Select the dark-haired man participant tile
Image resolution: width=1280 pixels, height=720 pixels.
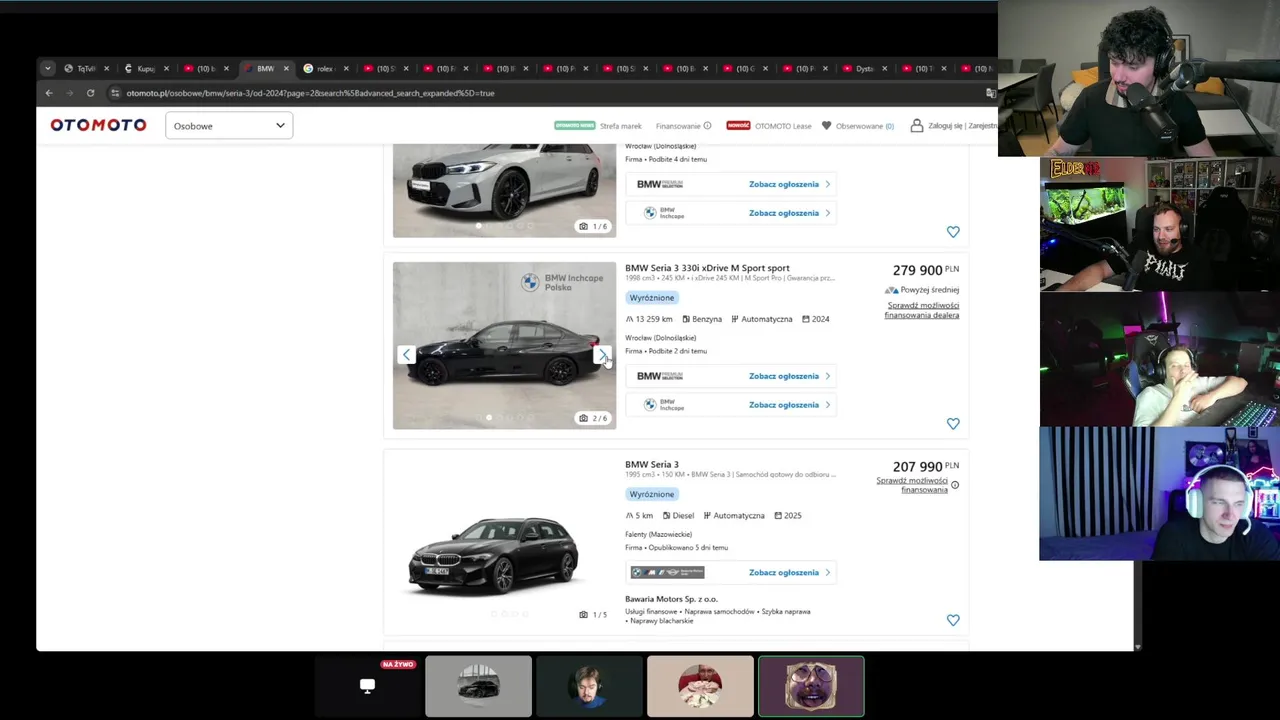coord(589,686)
